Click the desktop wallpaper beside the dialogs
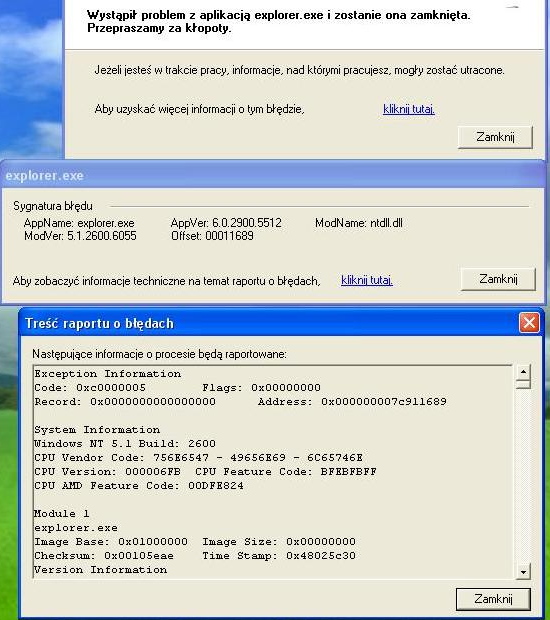The width and height of the screenshot is (550, 620). click(30, 79)
